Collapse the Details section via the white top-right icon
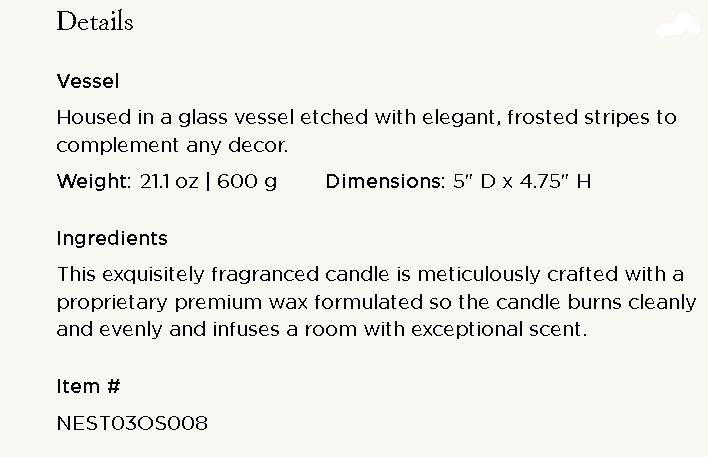Screen dimensions: 708x457 (x=678, y=25)
